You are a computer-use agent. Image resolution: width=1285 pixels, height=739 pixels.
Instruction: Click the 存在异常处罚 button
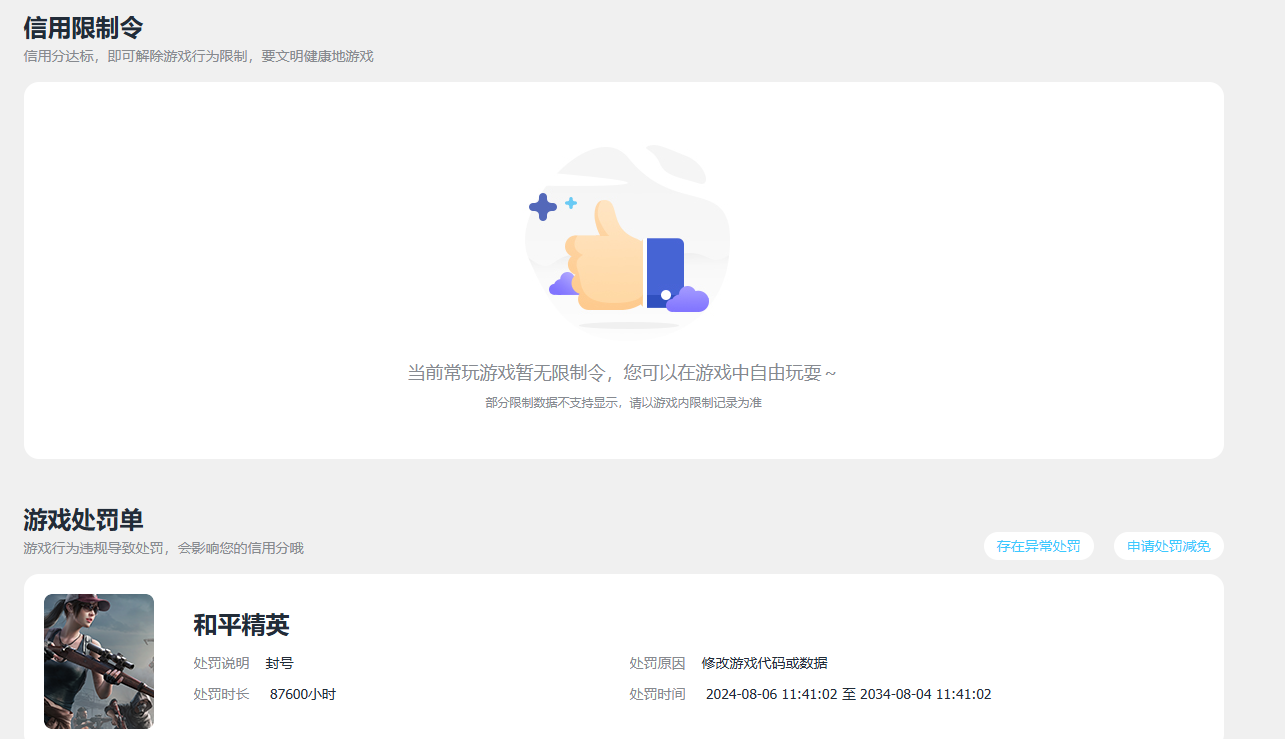1038,546
